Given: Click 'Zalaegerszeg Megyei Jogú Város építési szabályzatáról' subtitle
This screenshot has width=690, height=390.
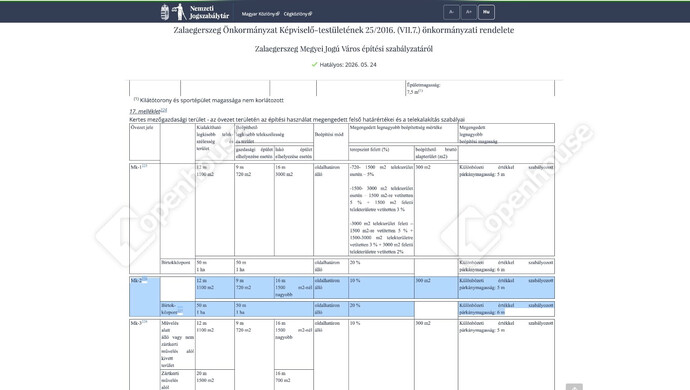Looking at the screenshot, I should click(x=344, y=49).
